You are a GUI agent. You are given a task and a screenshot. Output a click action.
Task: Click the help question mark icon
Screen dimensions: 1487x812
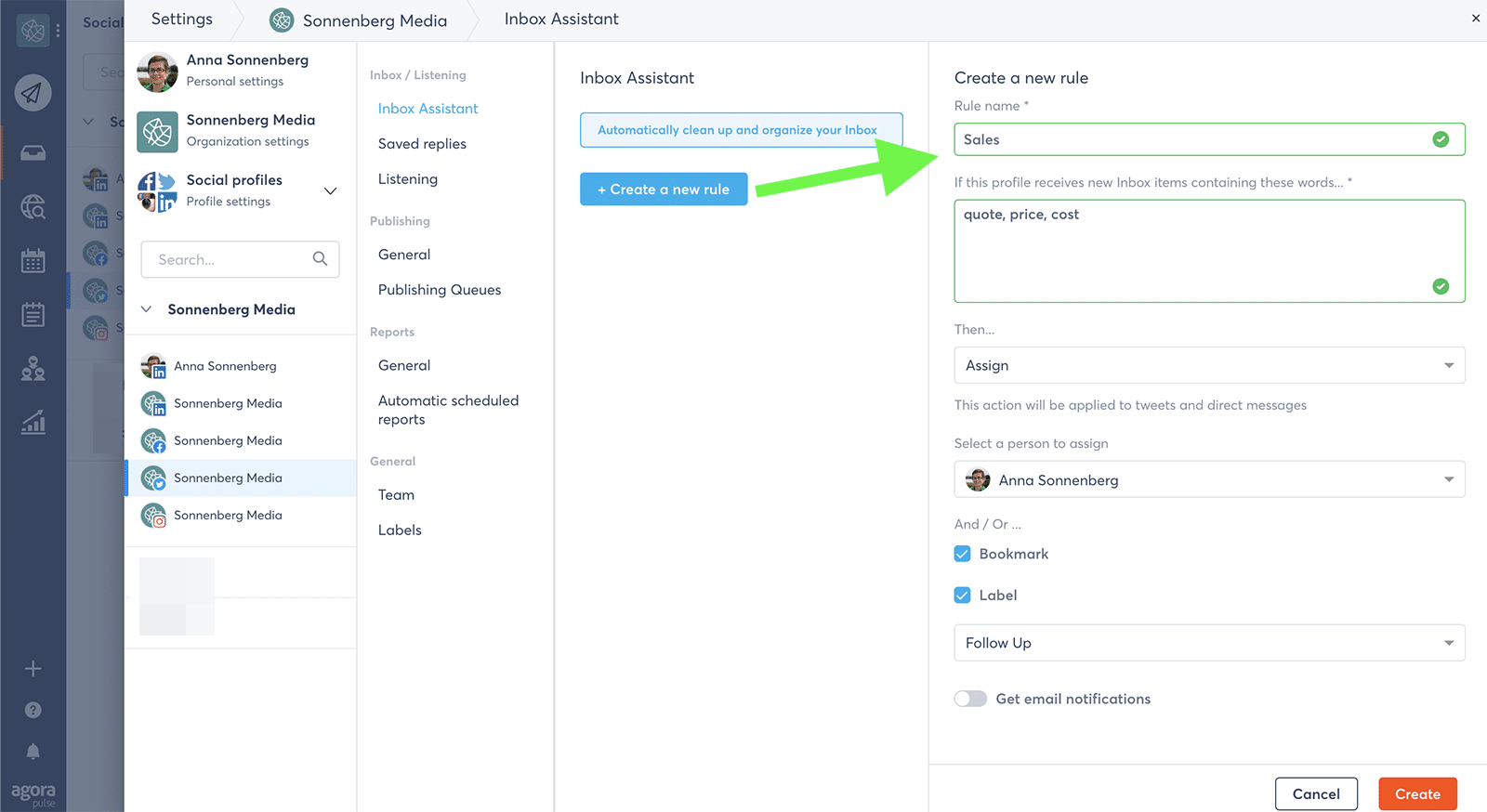[x=33, y=710]
